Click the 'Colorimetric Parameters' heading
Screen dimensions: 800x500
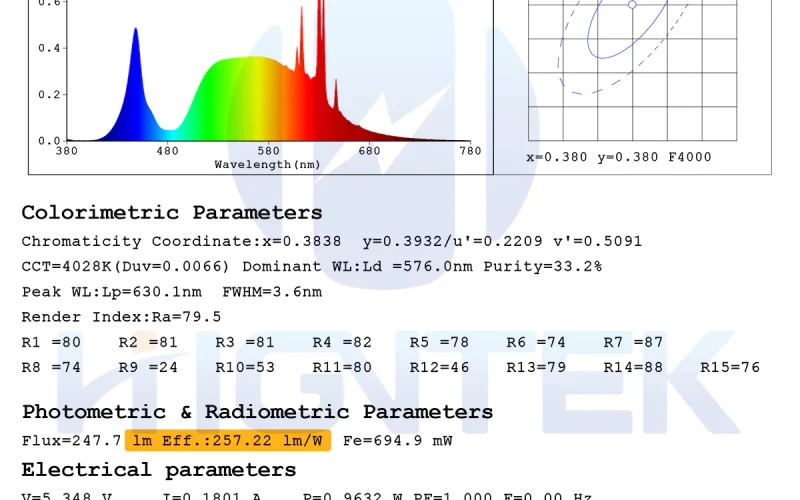click(172, 213)
